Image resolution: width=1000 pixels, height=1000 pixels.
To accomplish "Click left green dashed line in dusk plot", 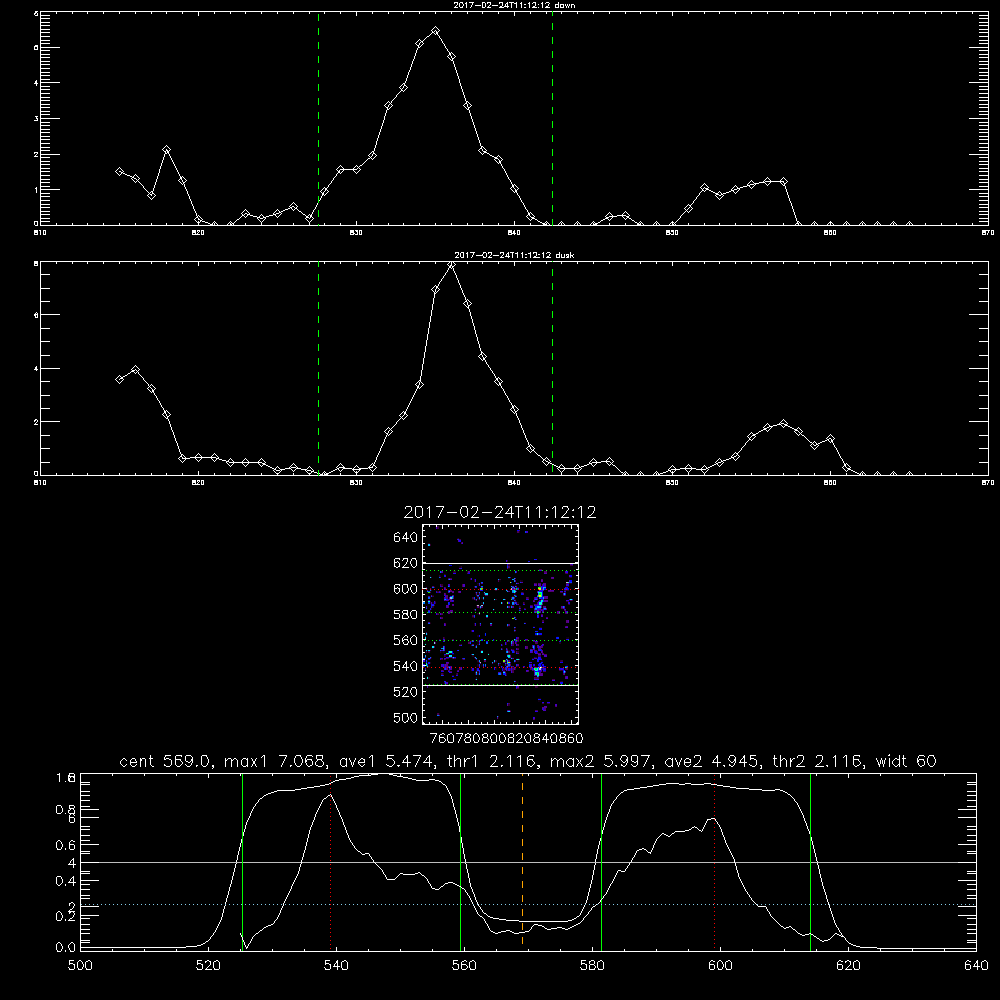I will (318, 368).
